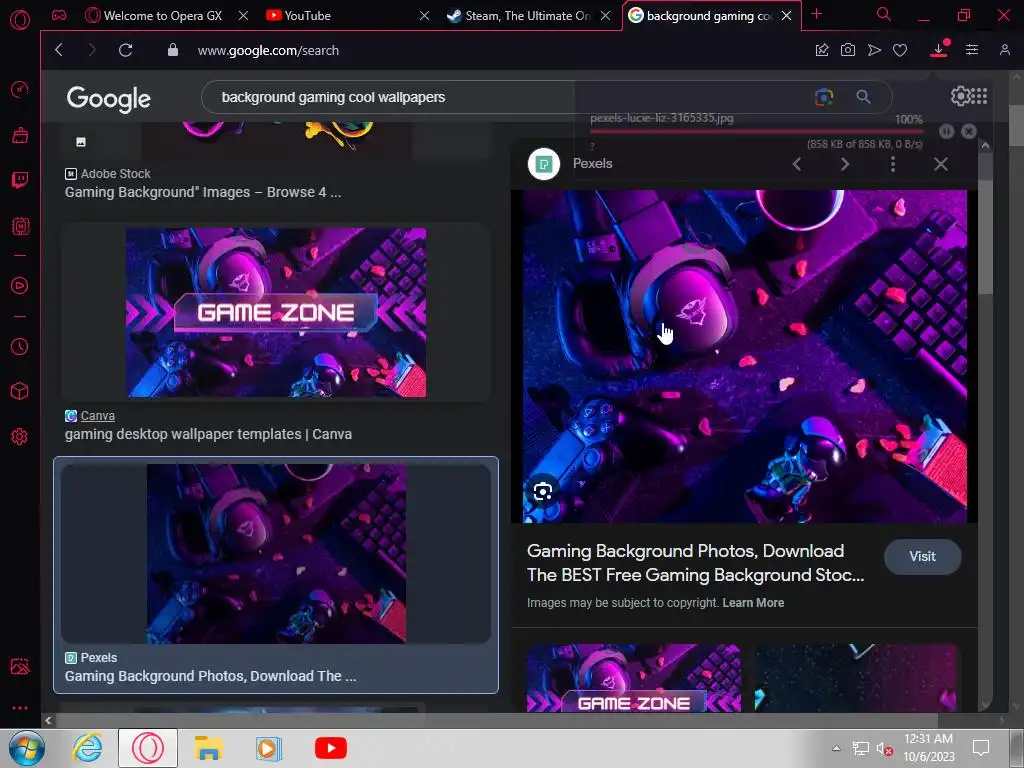Open GX Control speedometer icon in sidebar
This screenshot has height=768, width=1024.
20,89
